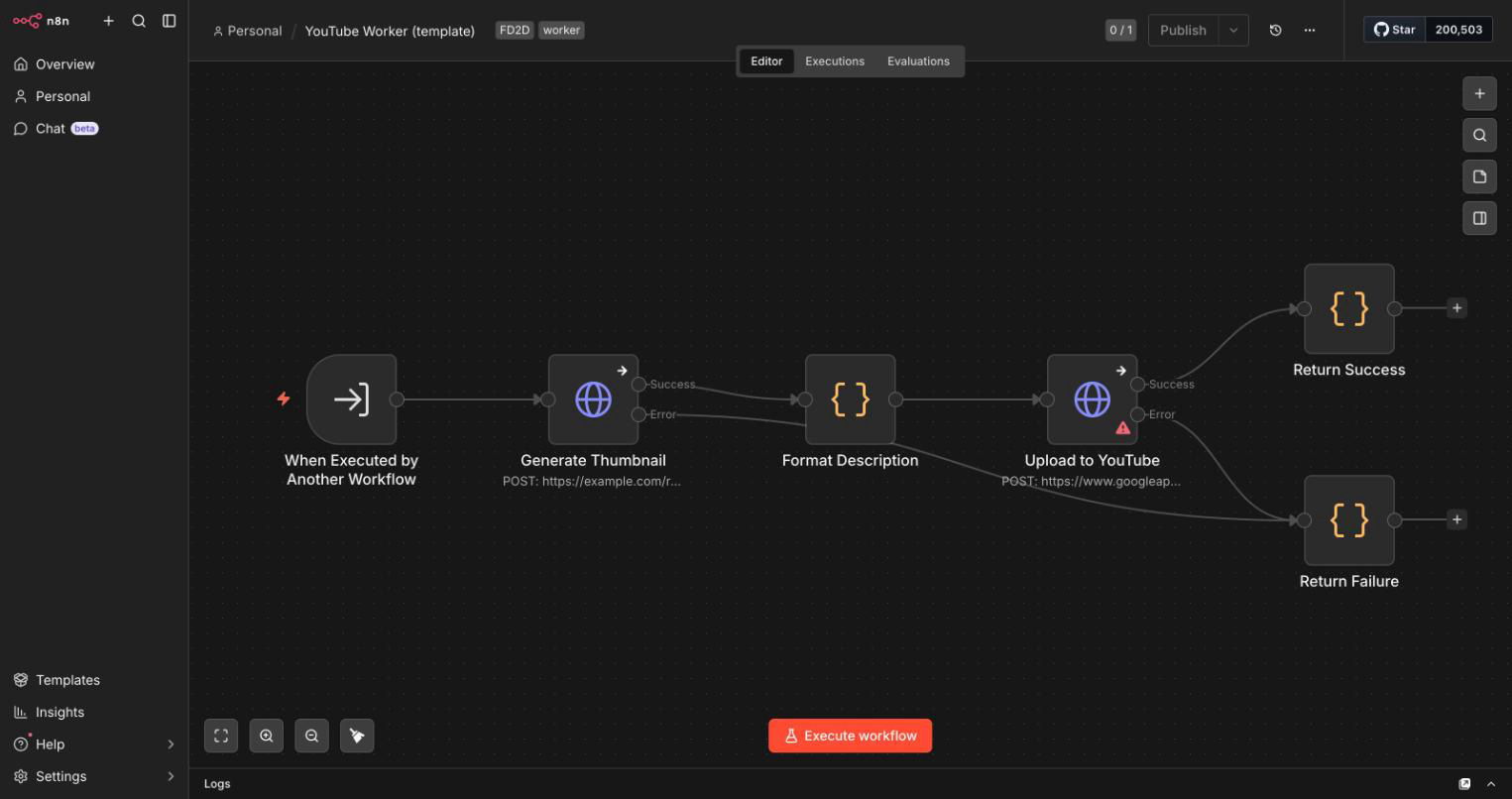This screenshot has height=799, width=1512.
Task: Open Insights in the sidebar
Action: (x=94, y=712)
